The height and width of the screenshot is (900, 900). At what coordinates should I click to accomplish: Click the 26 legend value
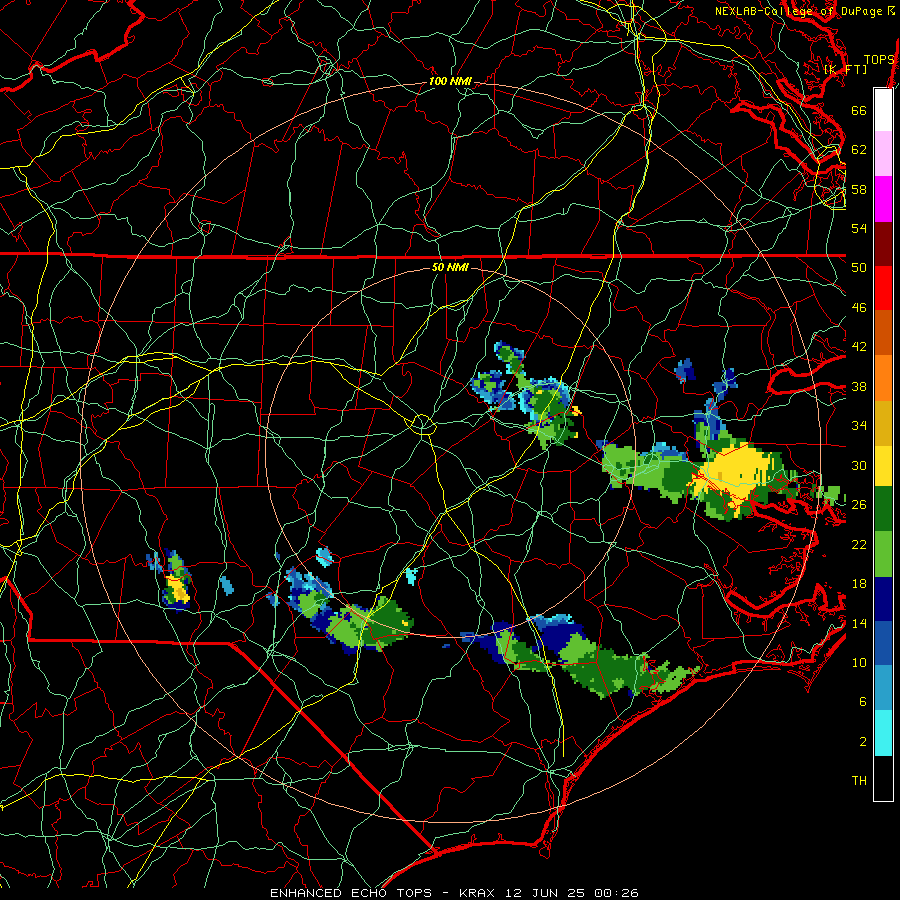click(x=859, y=505)
